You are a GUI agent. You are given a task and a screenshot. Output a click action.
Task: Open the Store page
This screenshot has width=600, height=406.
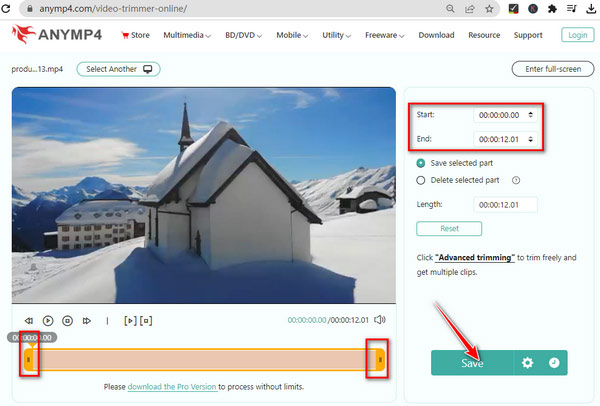[x=135, y=35]
